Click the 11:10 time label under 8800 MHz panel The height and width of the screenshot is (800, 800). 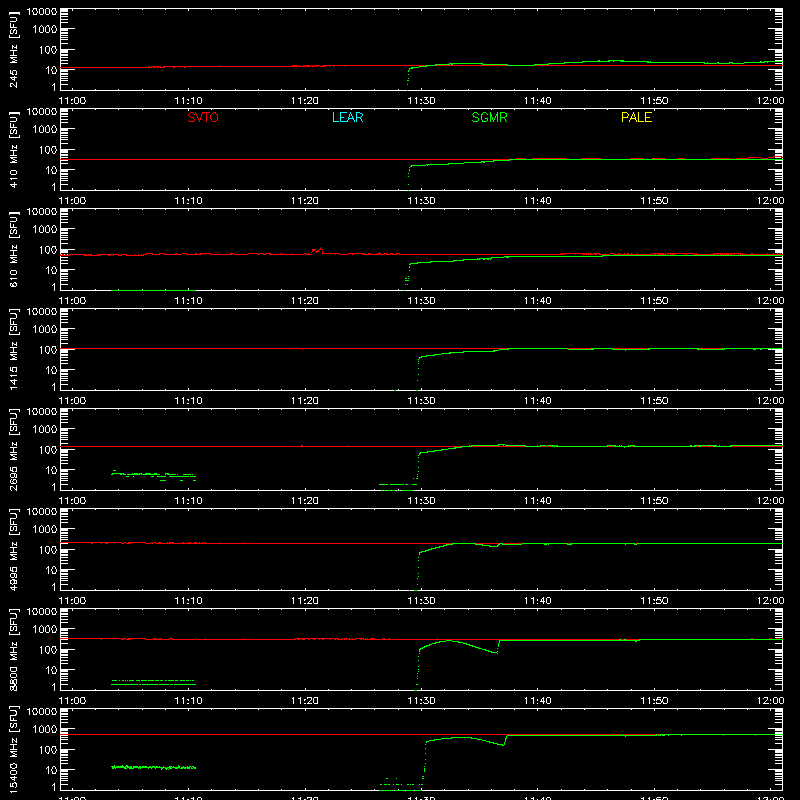(x=188, y=701)
